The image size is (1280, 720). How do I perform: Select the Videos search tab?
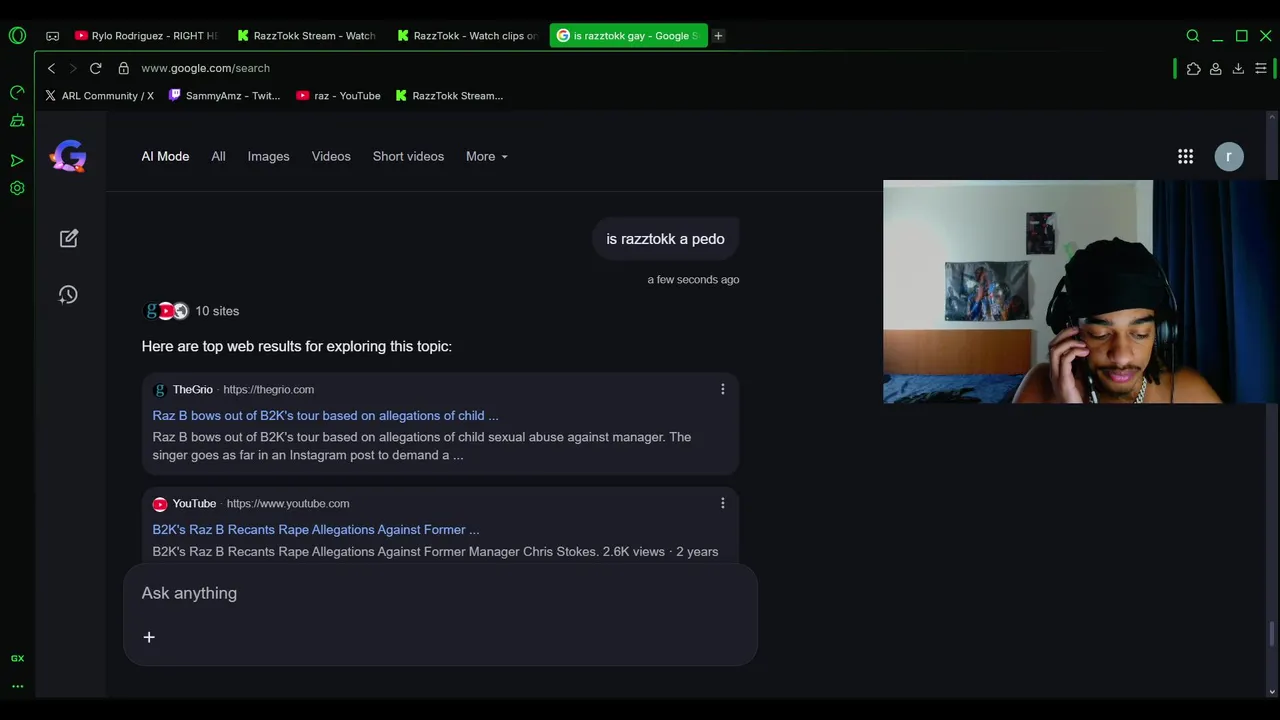tap(331, 156)
